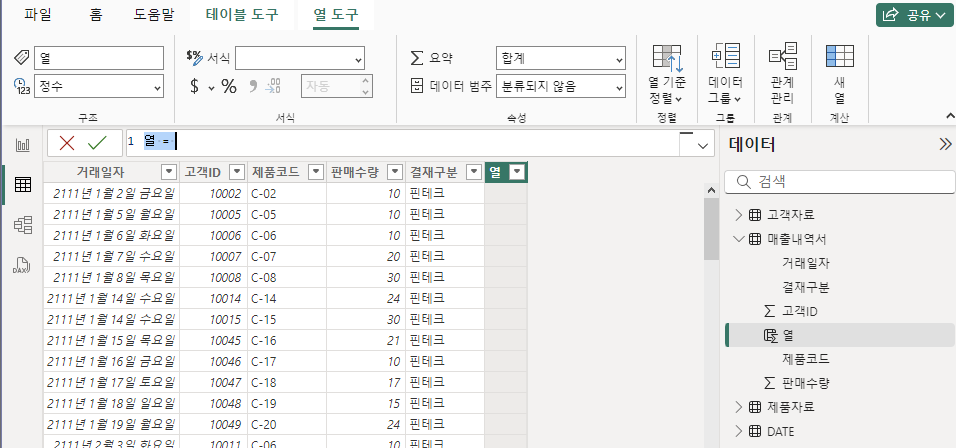Open the Model view sidebar icon
Screen dimensions: 956x448
tap(23, 225)
